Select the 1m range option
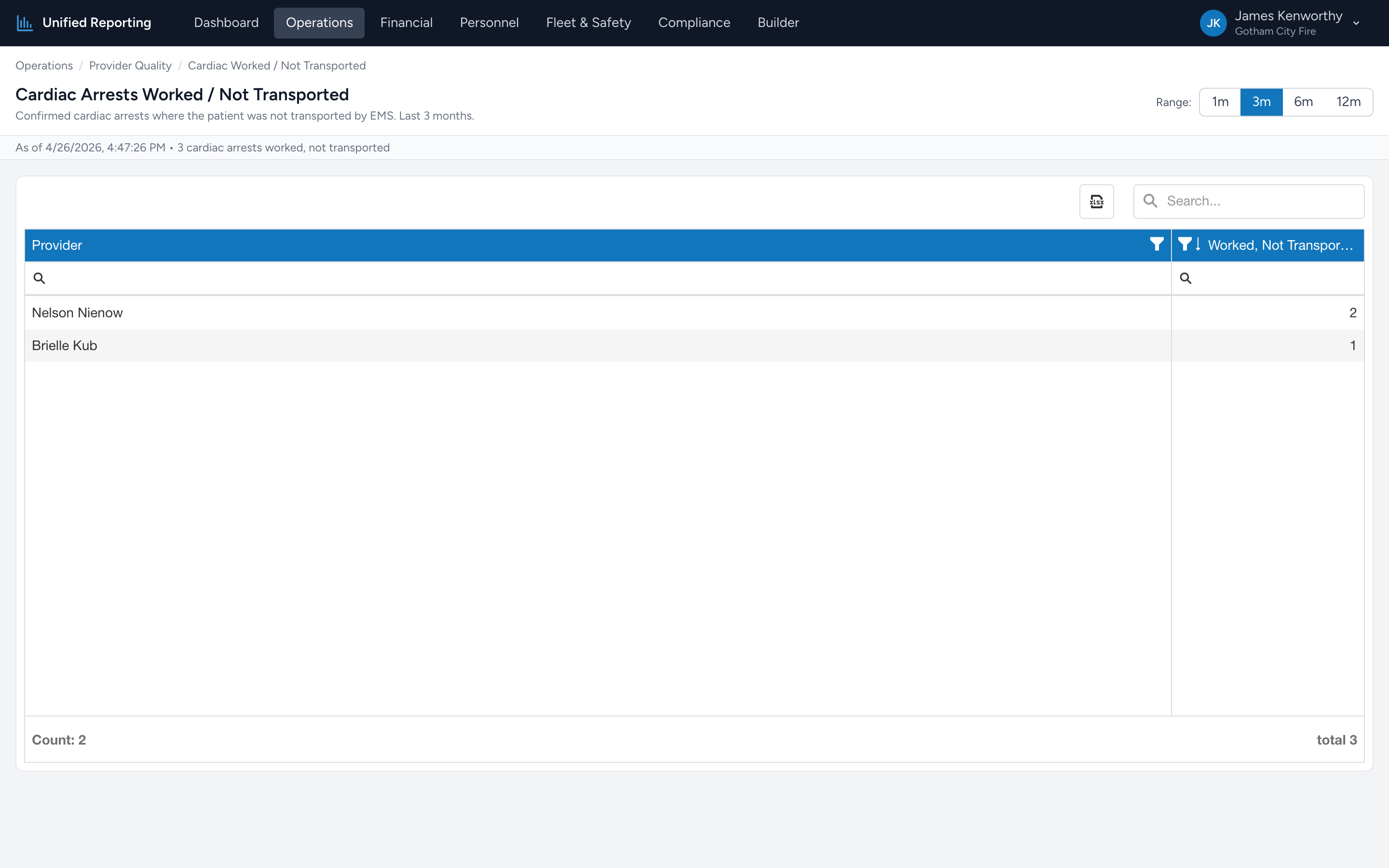1389x868 pixels. [x=1220, y=102]
